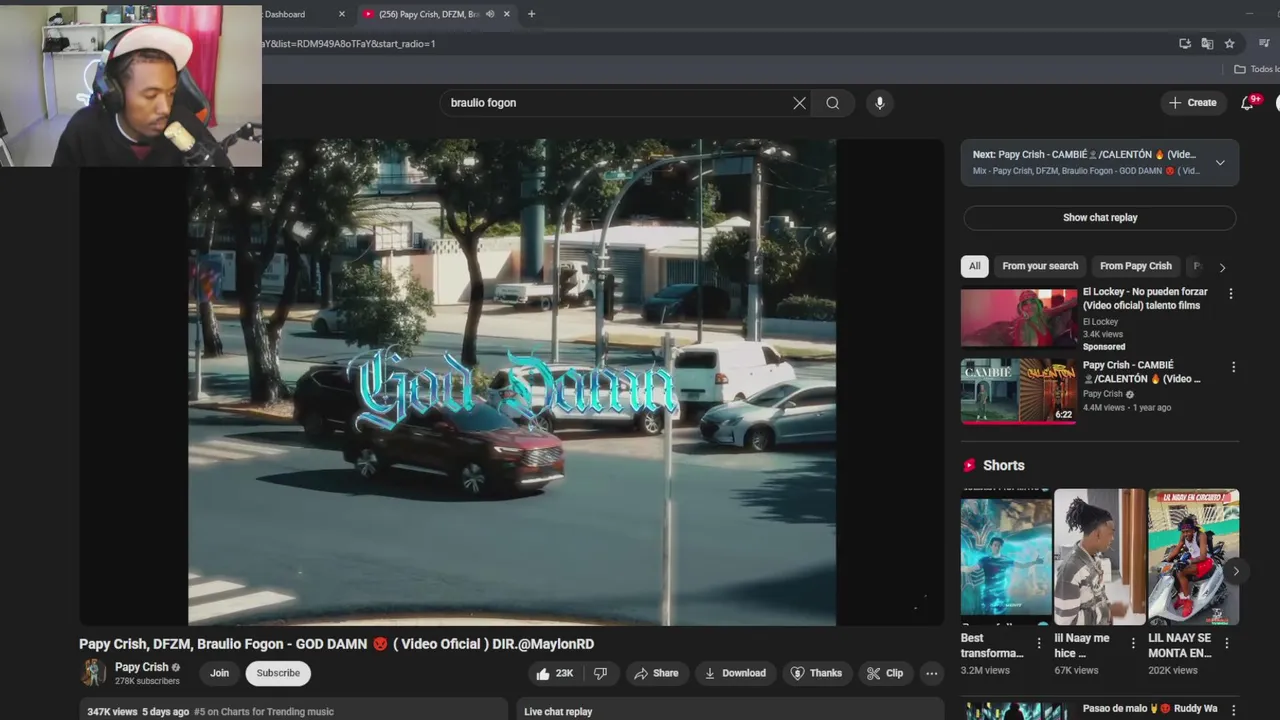Select the All filter chip
Screen dimensions: 1280x720
(x=974, y=266)
